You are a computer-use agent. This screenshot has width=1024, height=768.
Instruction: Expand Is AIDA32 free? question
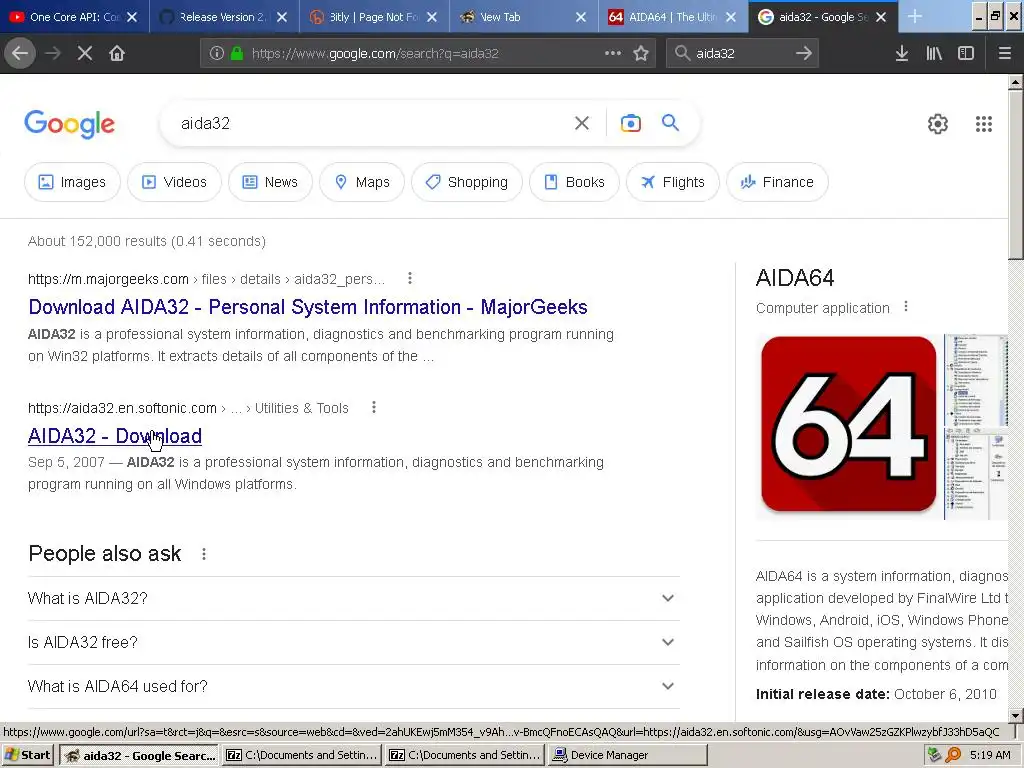[354, 642]
